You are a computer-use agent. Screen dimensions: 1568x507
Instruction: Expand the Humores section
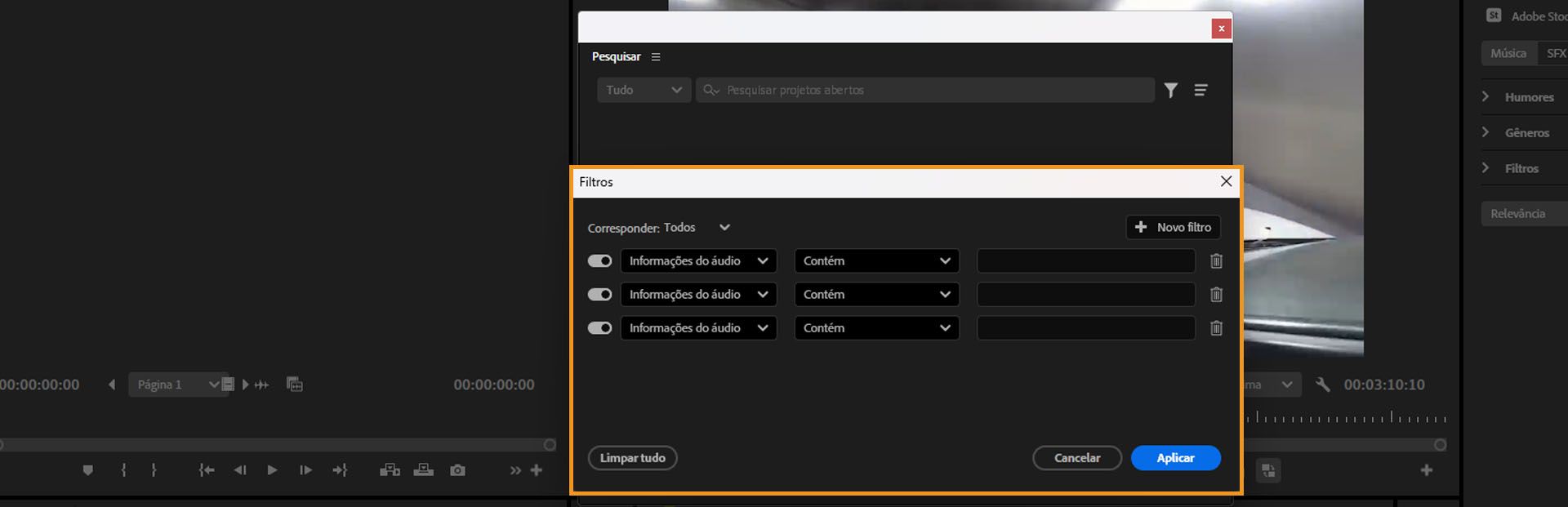click(1486, 96)
